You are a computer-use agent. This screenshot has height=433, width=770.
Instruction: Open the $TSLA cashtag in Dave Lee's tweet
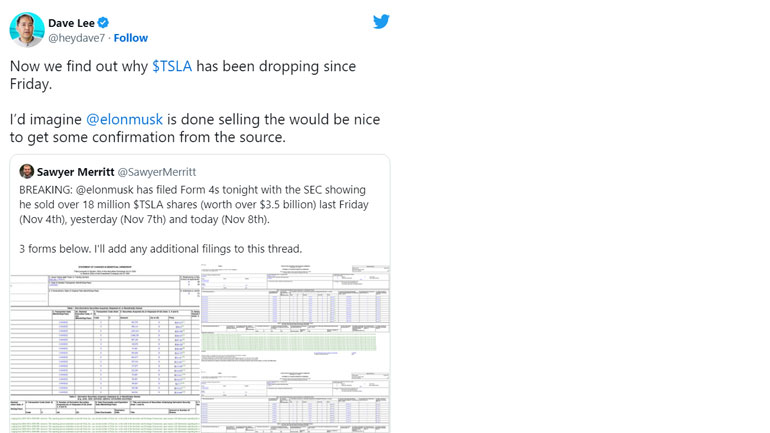171,66
